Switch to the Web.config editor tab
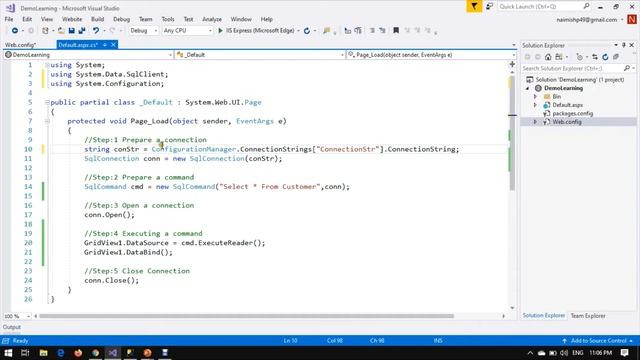The image size is (640, 360). tap(20, 45)
